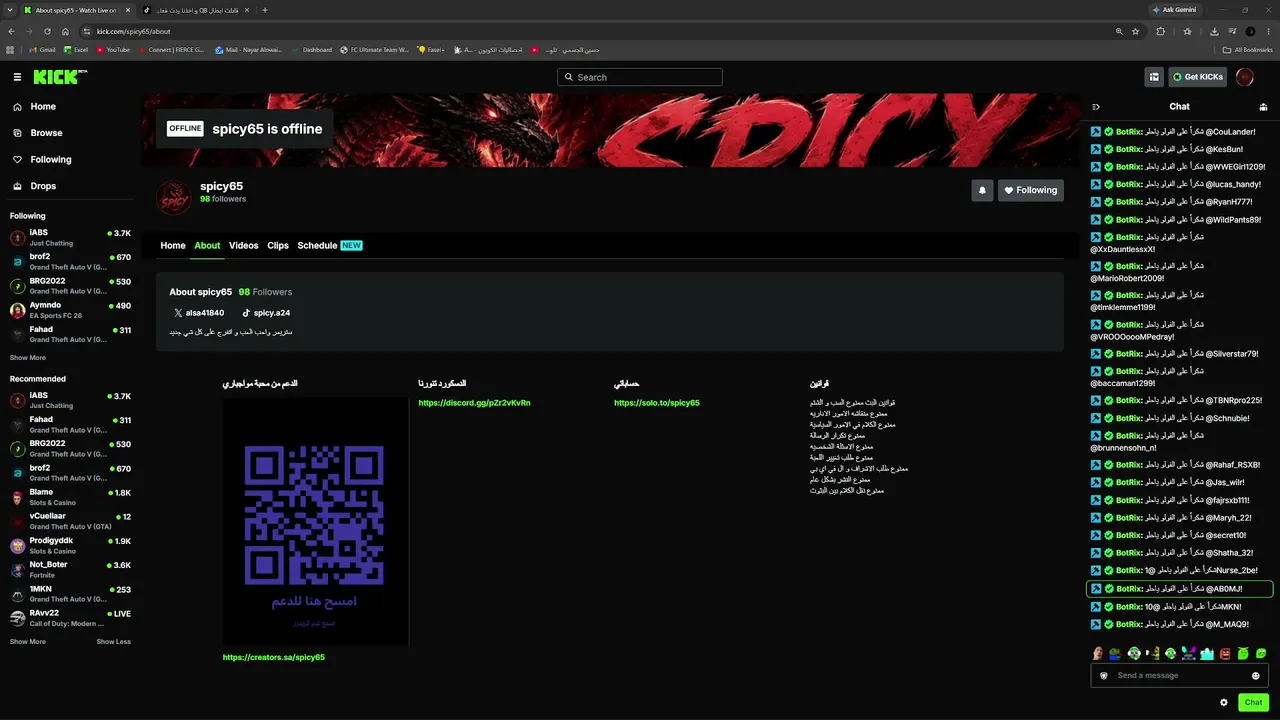Open the Schedule channel tab
The width and height of the screenshot is (1280, 720).
(x=330, y=246)
